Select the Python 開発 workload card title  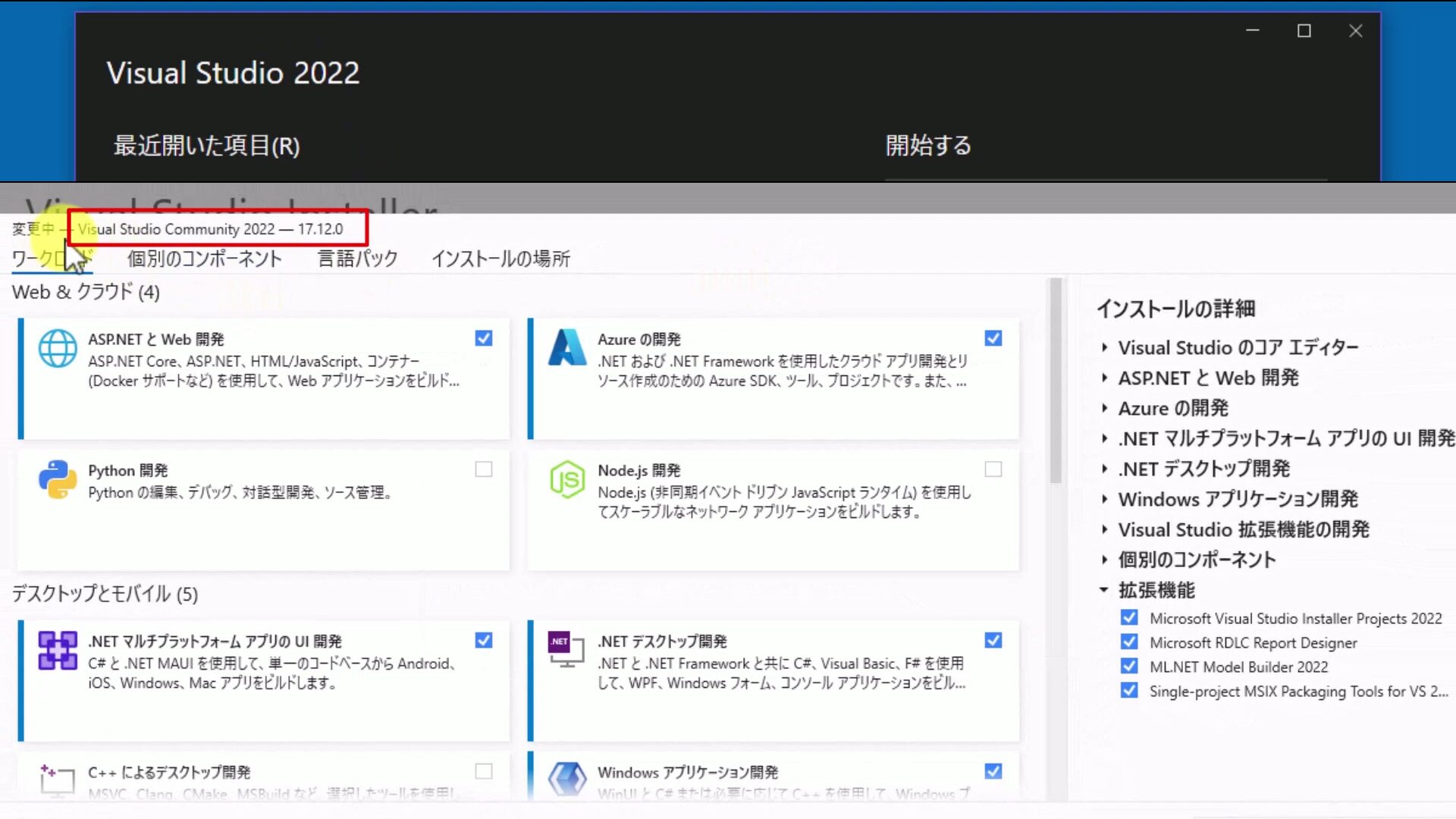click(x=128, y=470)
